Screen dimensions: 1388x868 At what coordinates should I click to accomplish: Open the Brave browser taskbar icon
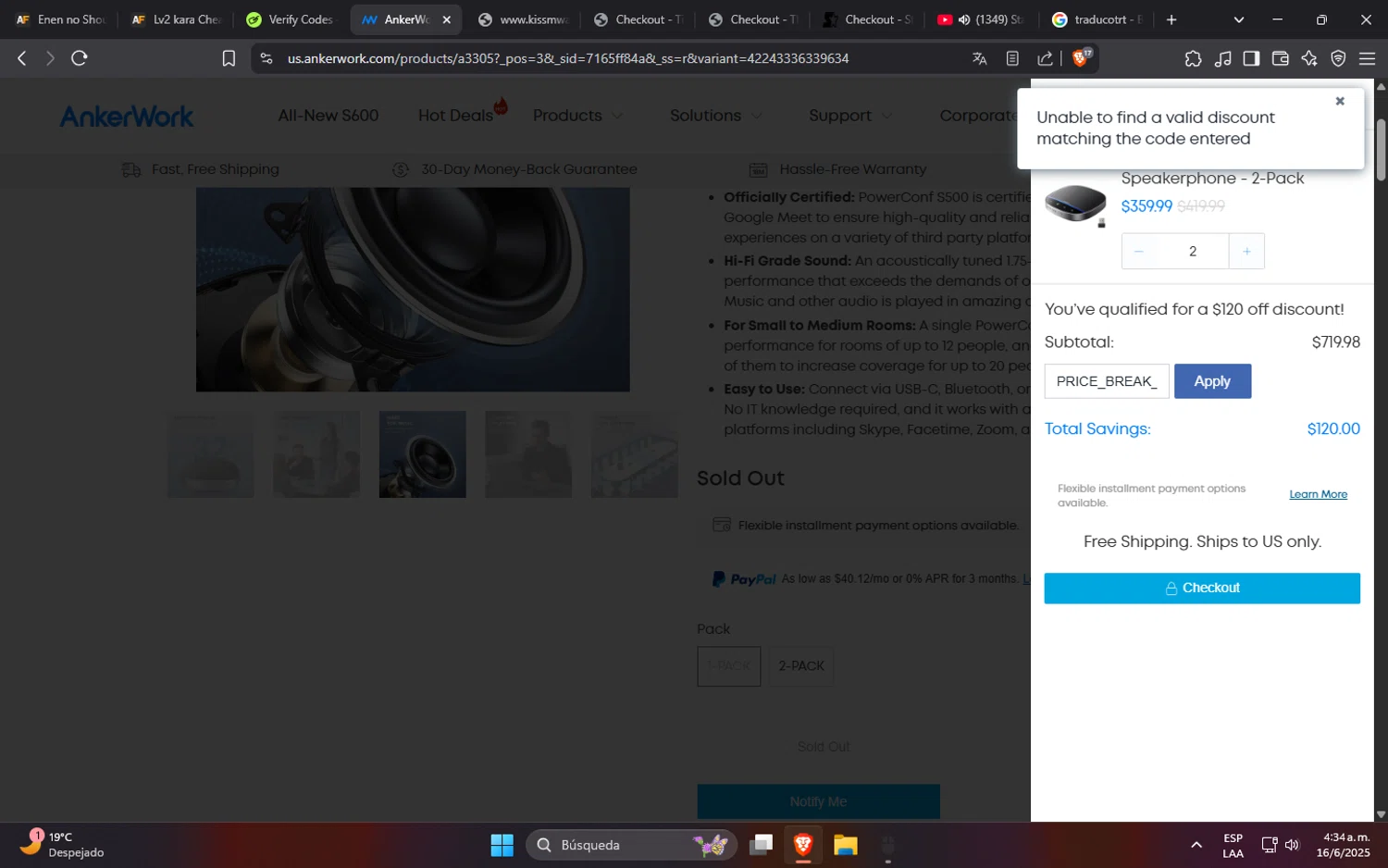(x=803, y=845)
